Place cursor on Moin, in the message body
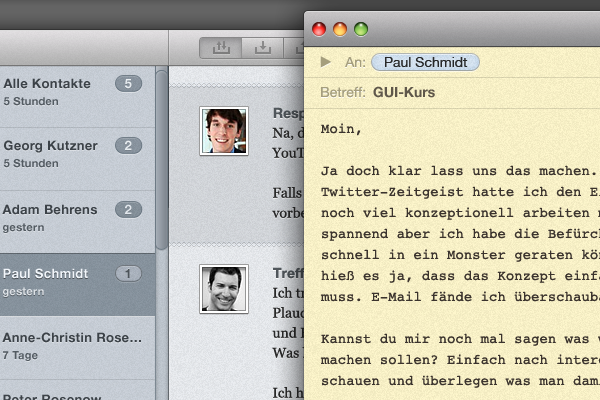Image resolution: width=600 pixels, height=400 pixels. pos(341,129)
